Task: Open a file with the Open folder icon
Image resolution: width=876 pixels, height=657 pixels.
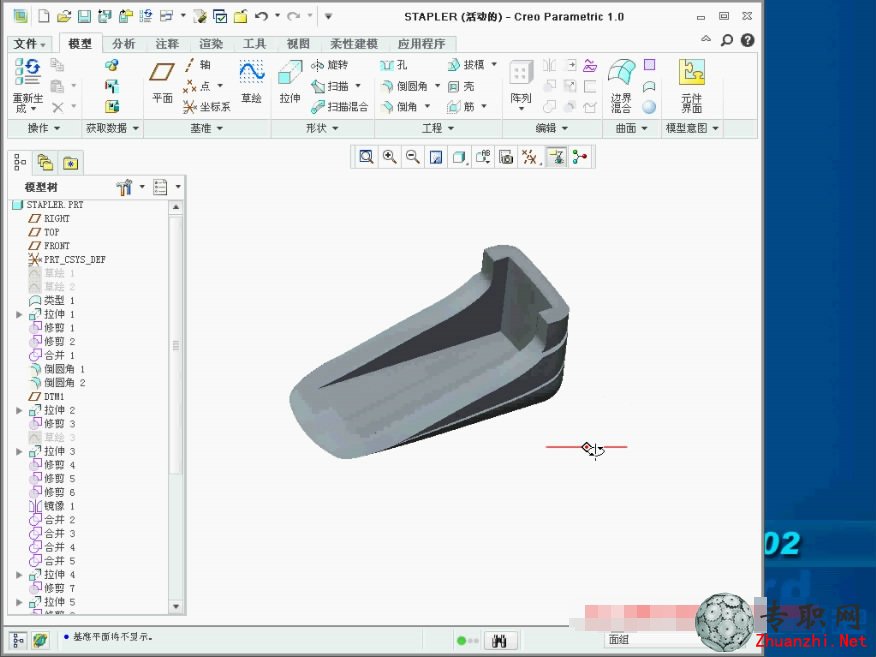Action: [x=64, y=17]
